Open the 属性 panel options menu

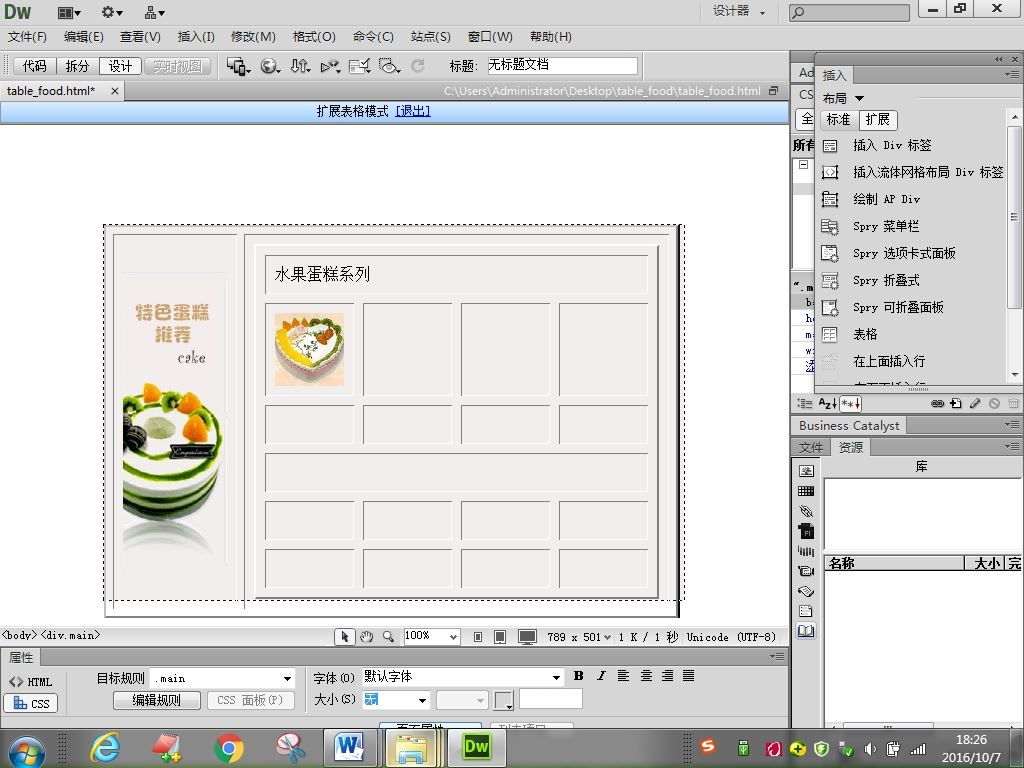coord(776,656)
